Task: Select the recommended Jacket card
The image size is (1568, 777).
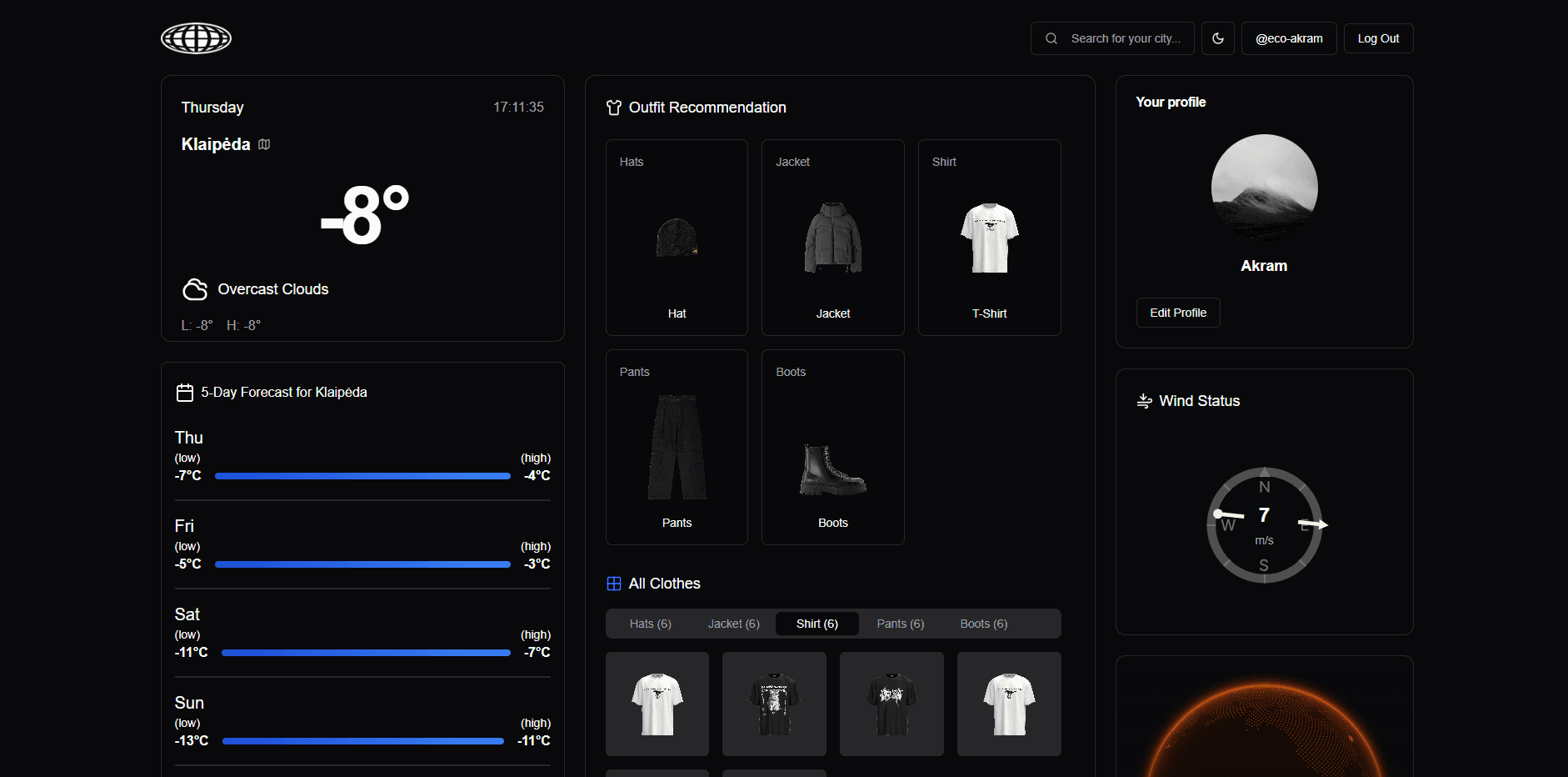Action: click(833, 238)
